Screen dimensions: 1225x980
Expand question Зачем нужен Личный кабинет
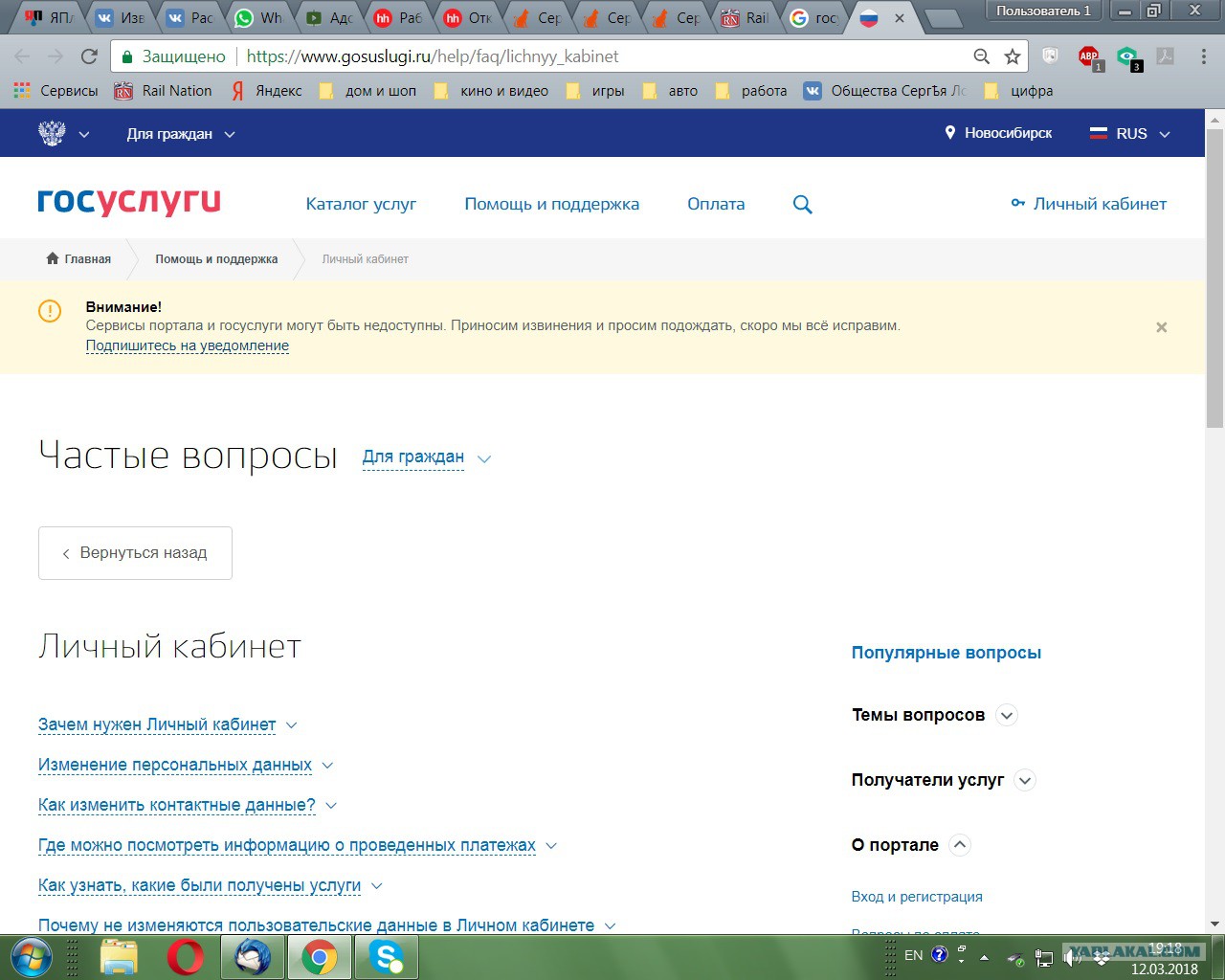[x=157, y=724]
